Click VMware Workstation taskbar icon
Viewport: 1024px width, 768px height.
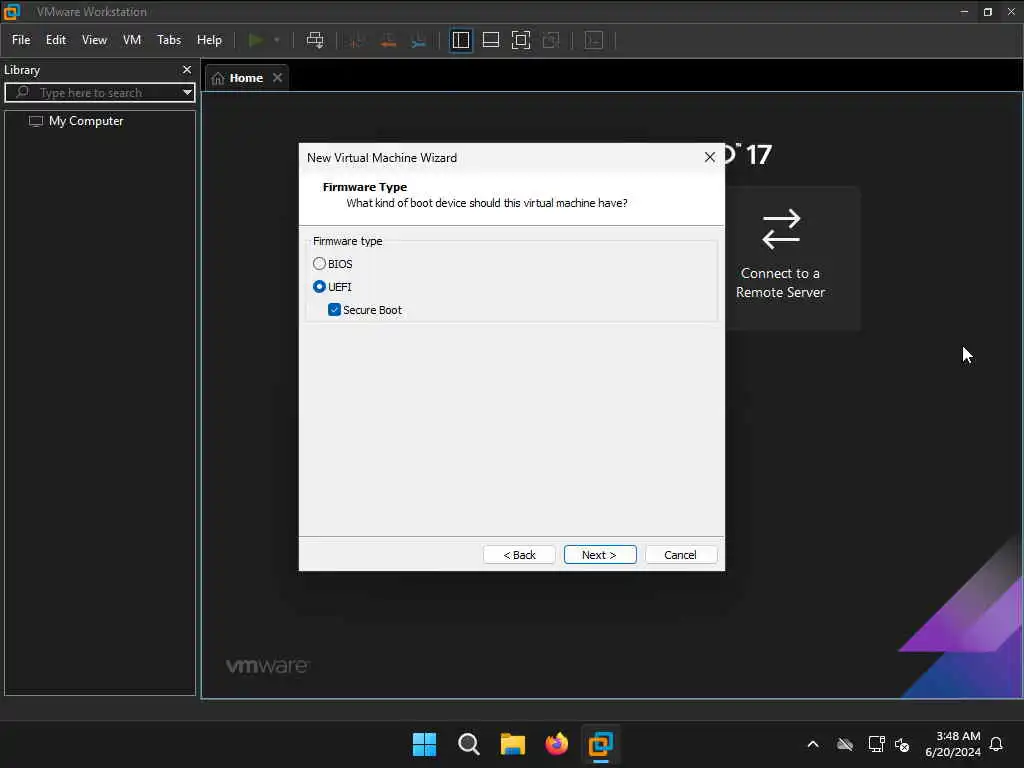(600, 744)
